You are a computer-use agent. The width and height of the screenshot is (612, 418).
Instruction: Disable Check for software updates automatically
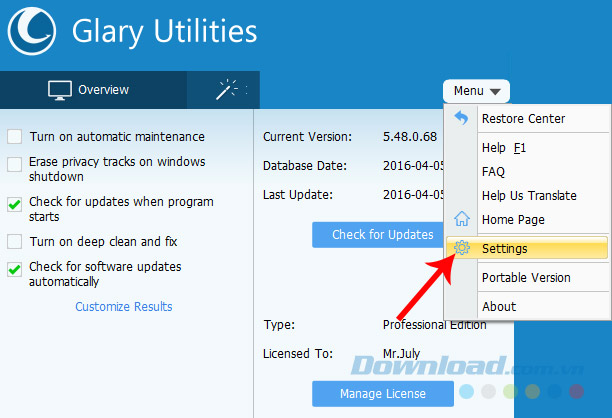15,268
